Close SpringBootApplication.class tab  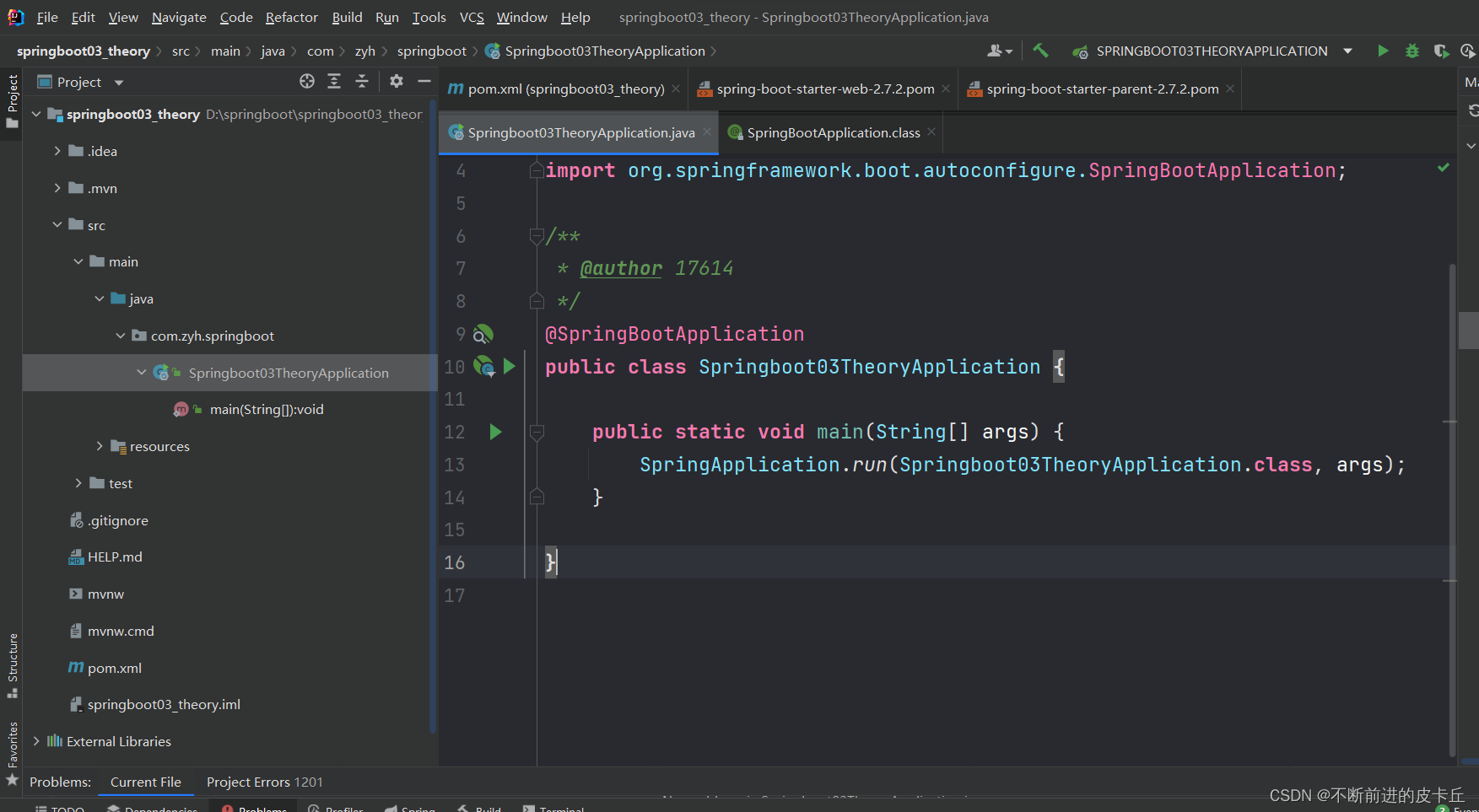point(931,132)
